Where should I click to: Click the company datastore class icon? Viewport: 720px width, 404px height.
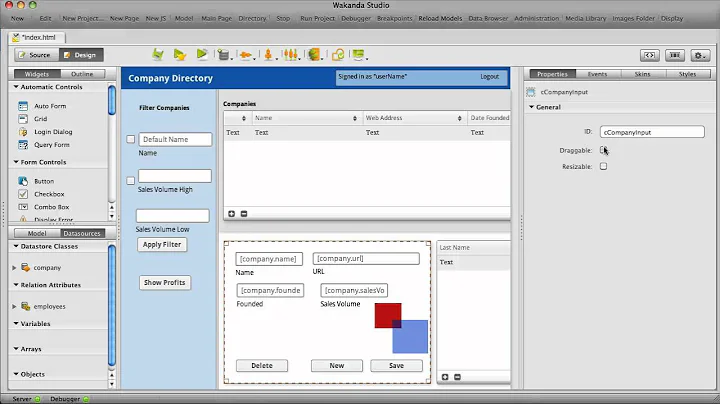(x=26, y=267)
